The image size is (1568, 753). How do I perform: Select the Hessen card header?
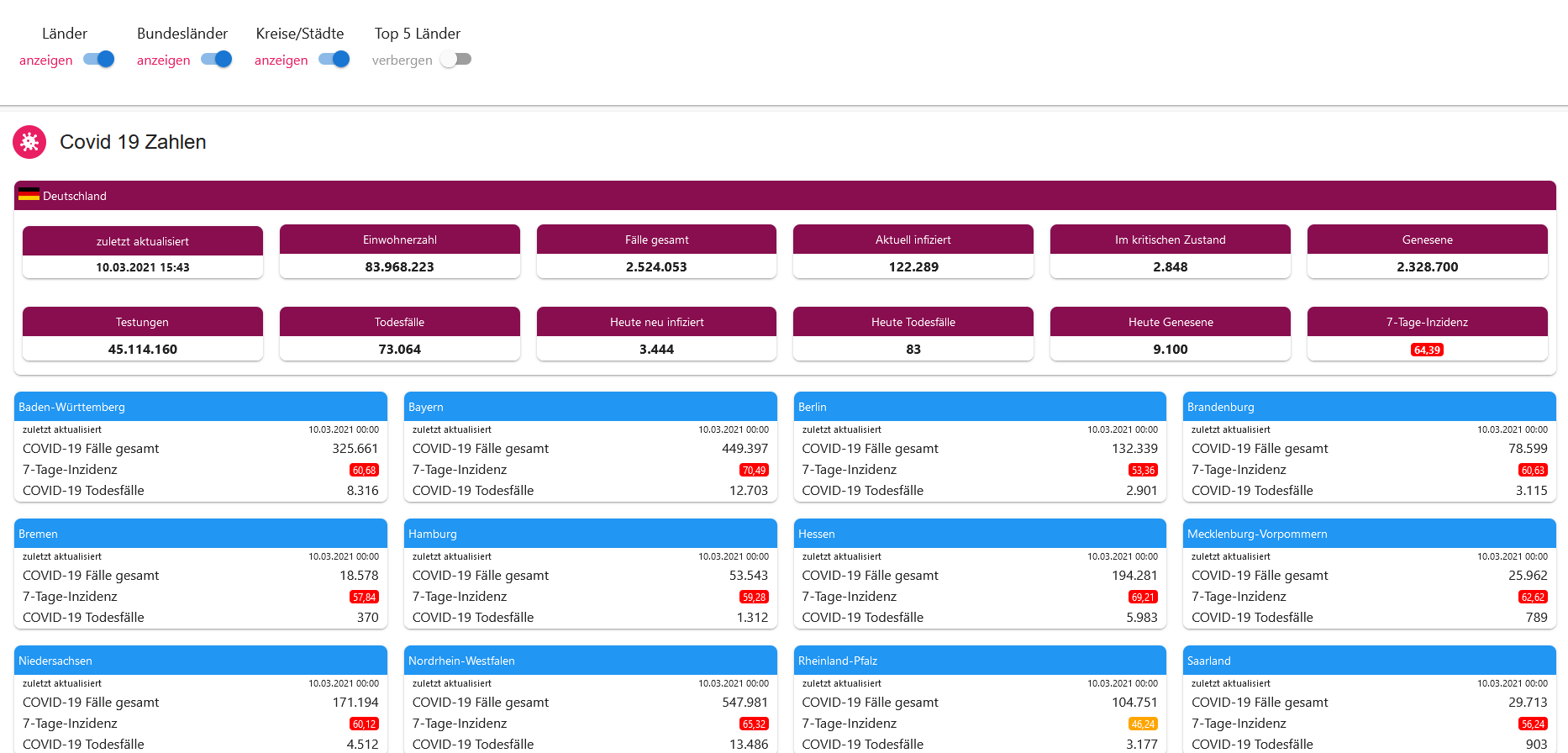(x=980, y=534)
